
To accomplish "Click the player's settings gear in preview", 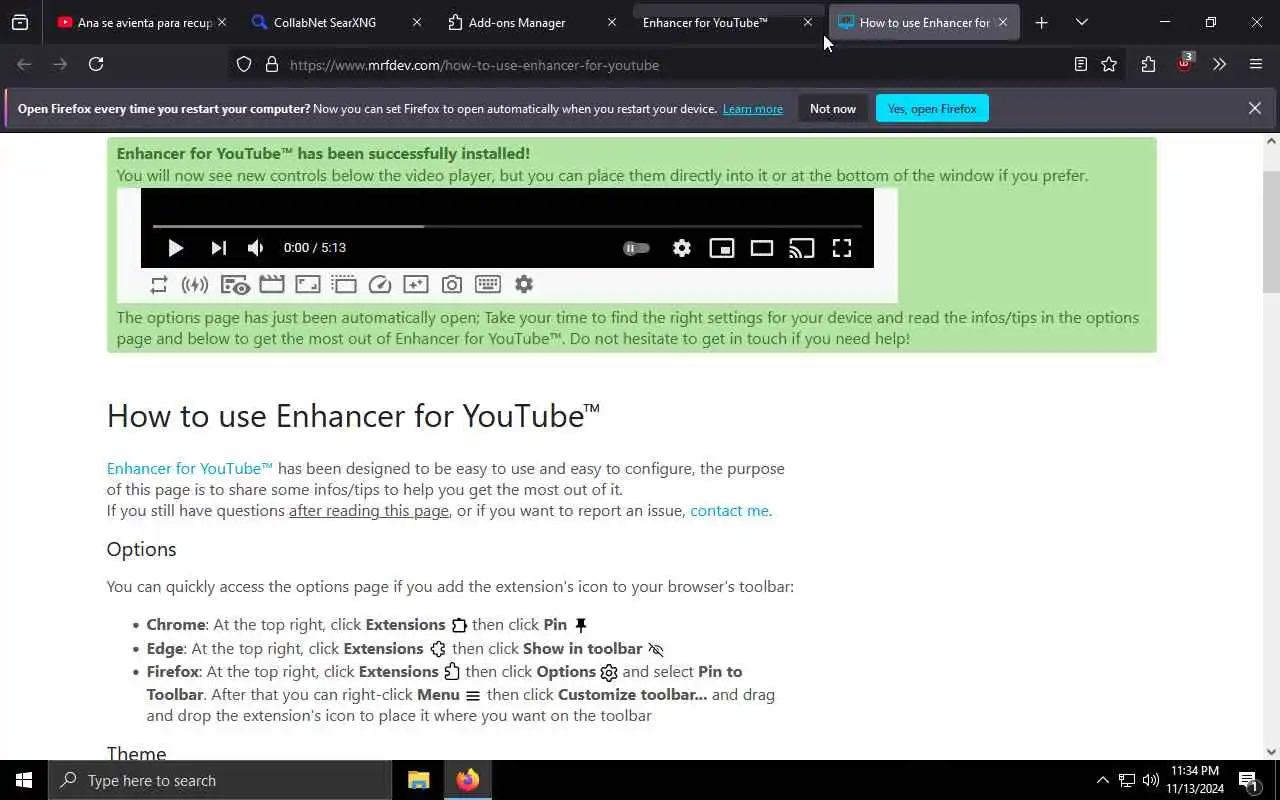I will (x=681, y=248).
